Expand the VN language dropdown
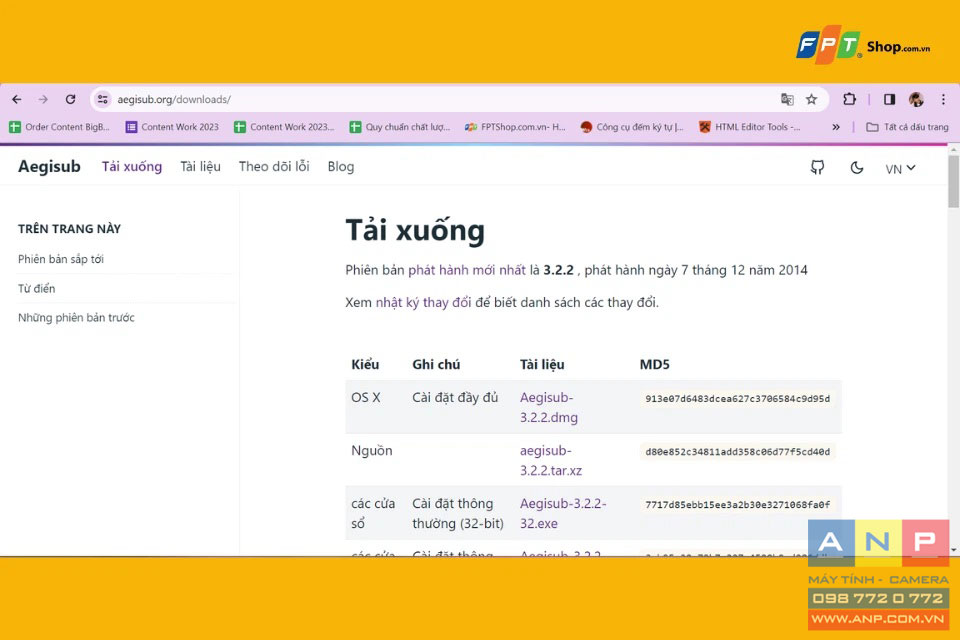 pyautogui.click(x=900, y=168)
